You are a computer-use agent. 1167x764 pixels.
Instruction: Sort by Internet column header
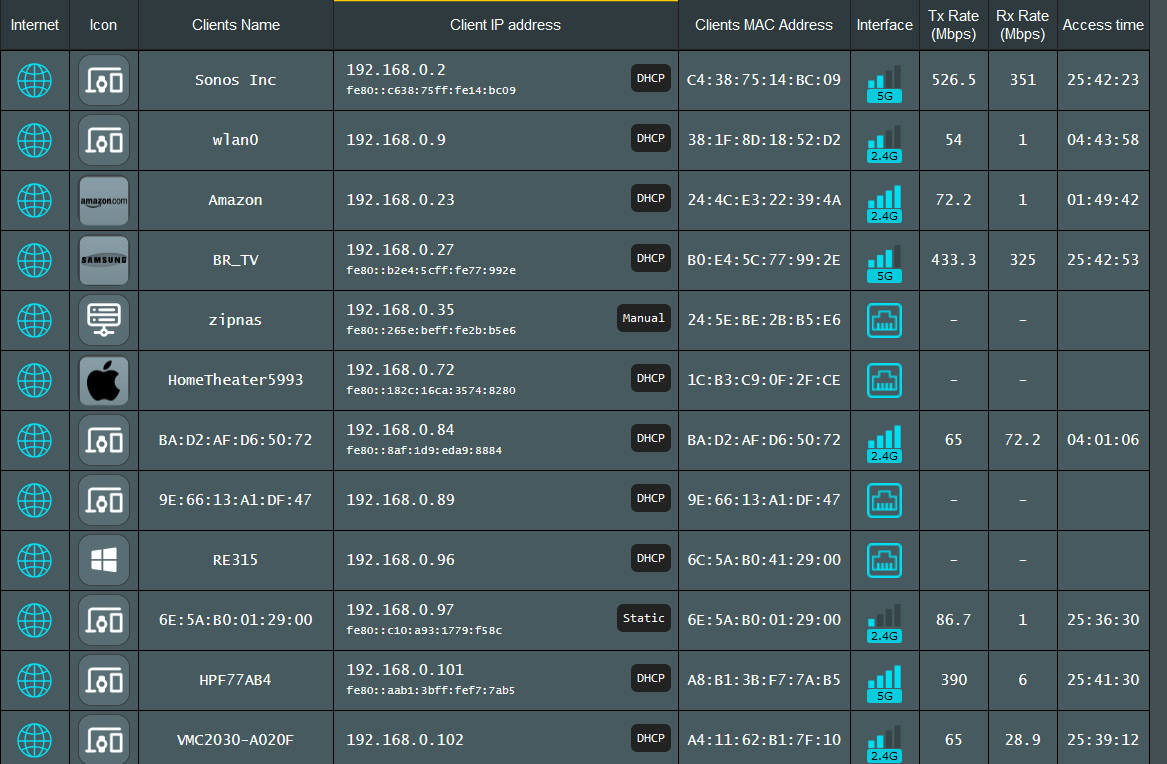[x=34, y=25]
